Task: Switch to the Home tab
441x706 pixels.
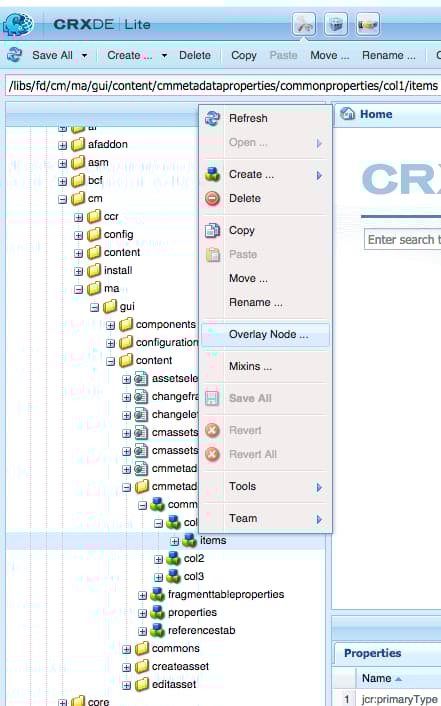Action: pos(376,114)
